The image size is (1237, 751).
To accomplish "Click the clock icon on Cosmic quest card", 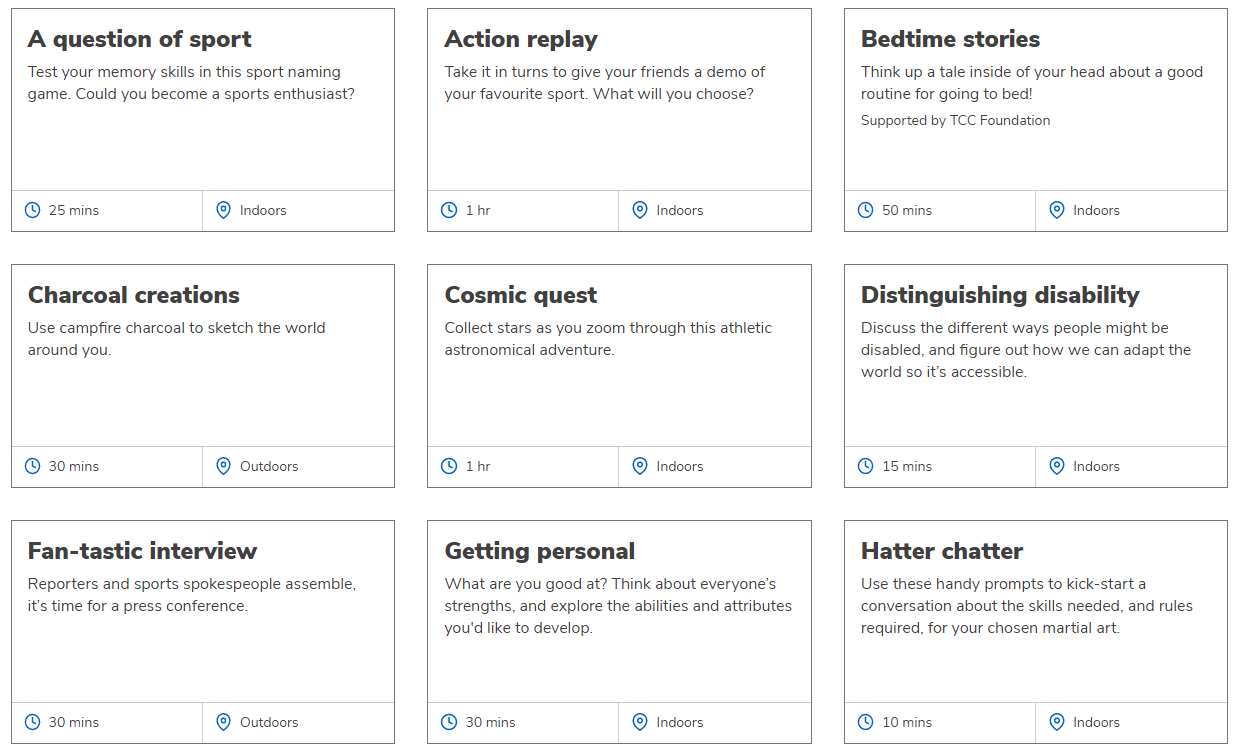I will pyautogui.click(x=449, y=466).
